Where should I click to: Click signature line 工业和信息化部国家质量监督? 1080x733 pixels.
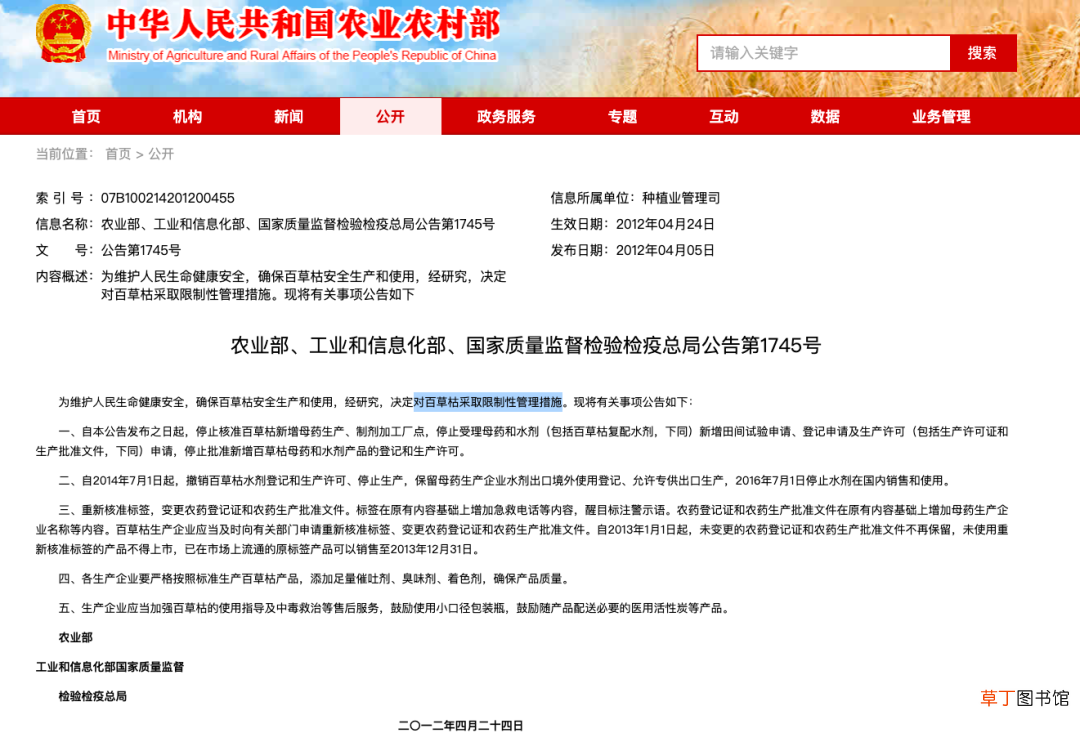tap(110, 667)
